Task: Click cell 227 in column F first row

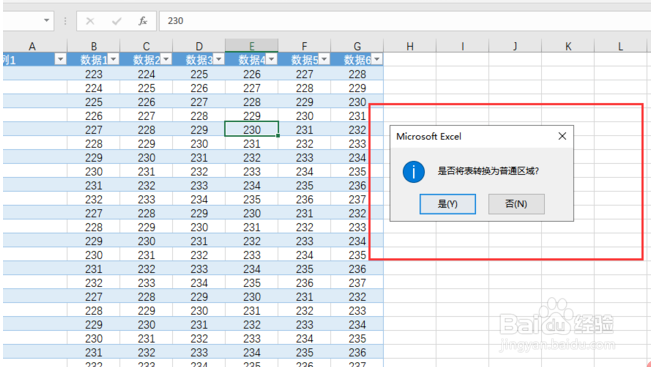Action: coord(304,74)
